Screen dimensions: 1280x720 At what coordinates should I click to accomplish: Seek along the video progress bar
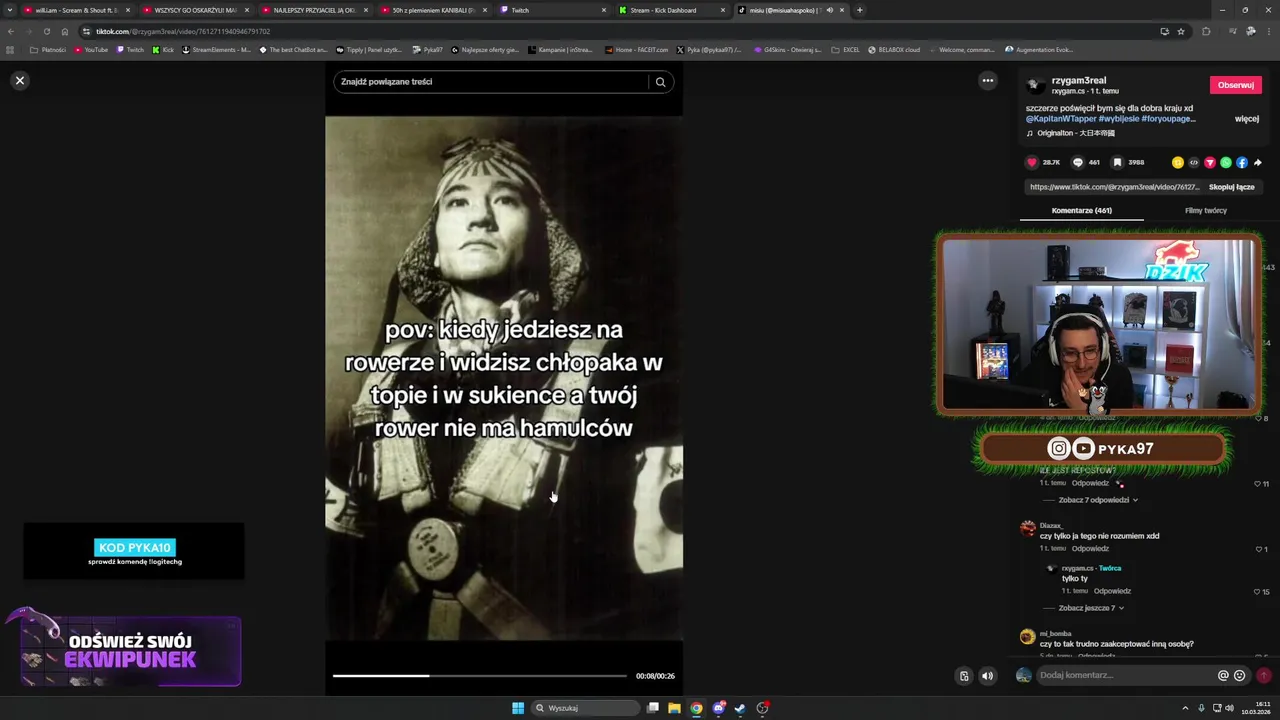(480, 676)
